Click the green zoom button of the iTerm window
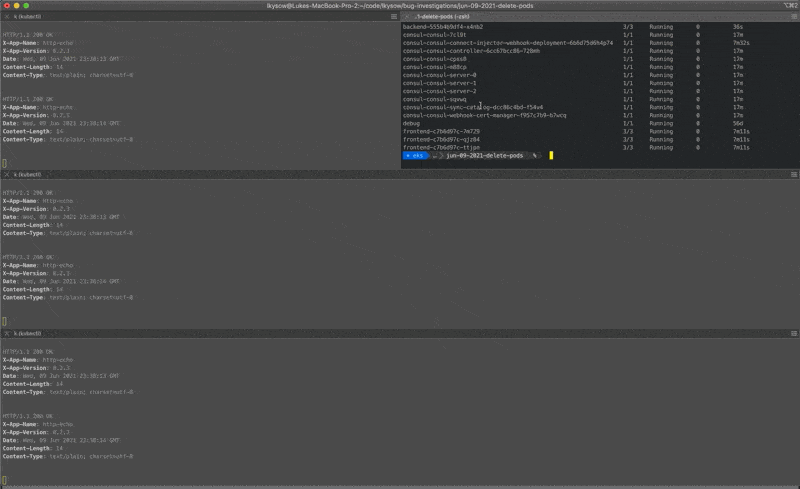The width and height of the screenshot is (800, 489). click(26, 6)
